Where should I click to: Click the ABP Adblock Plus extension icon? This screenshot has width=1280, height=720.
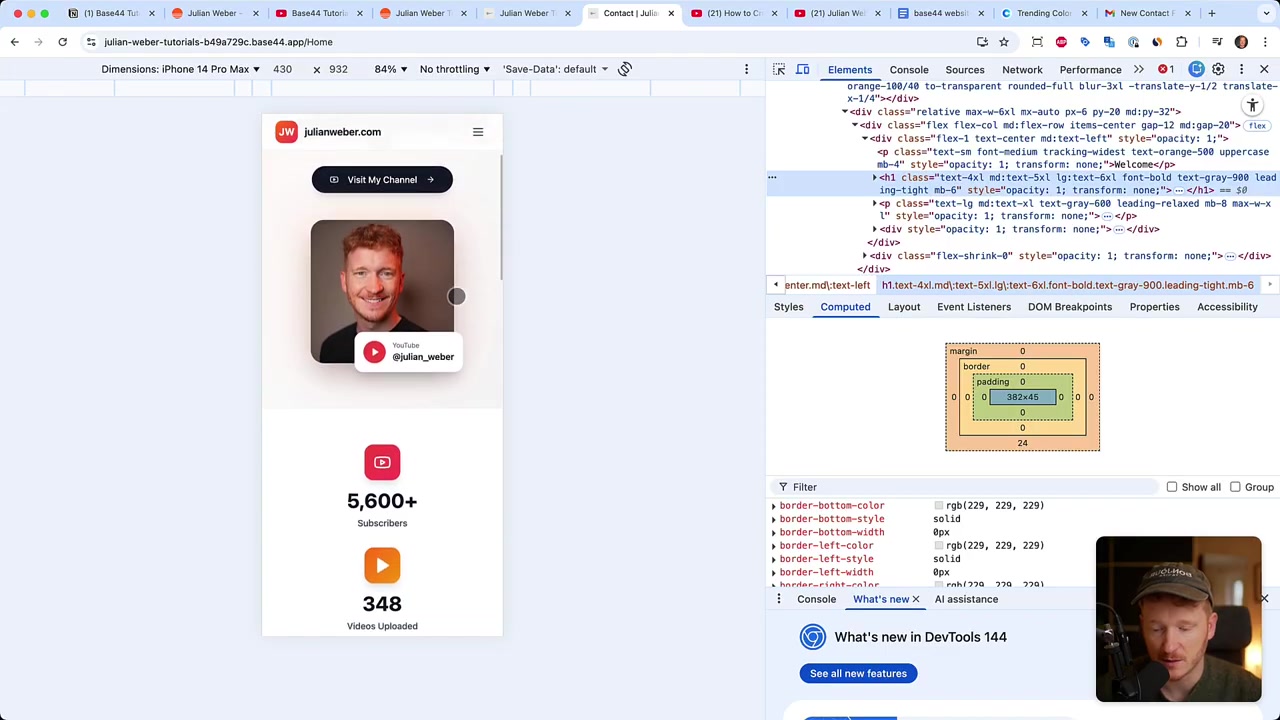(1061, 42)
